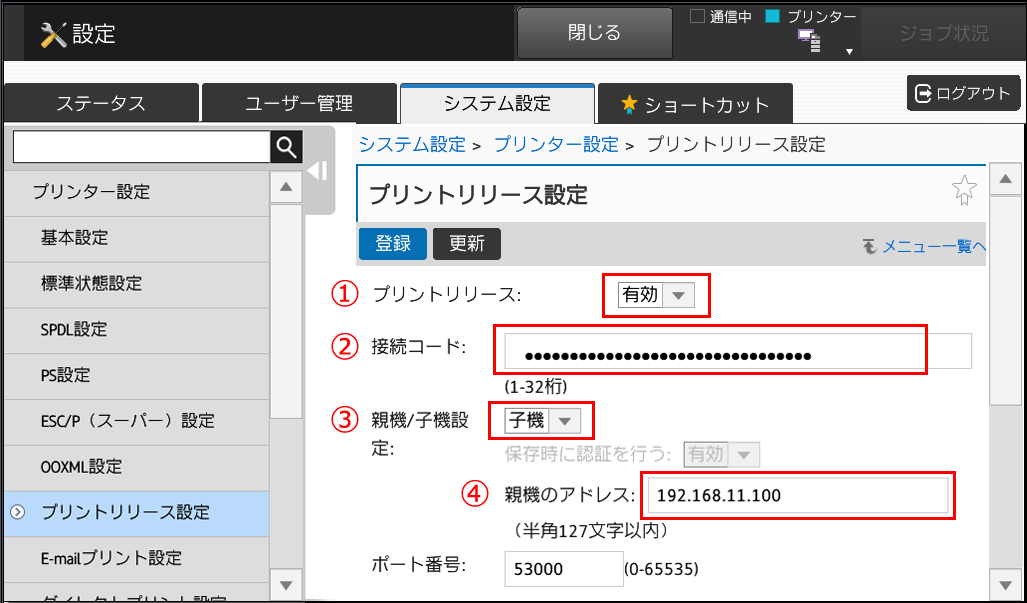Open 標準状態設定 in the sidebar

point(137,284)
